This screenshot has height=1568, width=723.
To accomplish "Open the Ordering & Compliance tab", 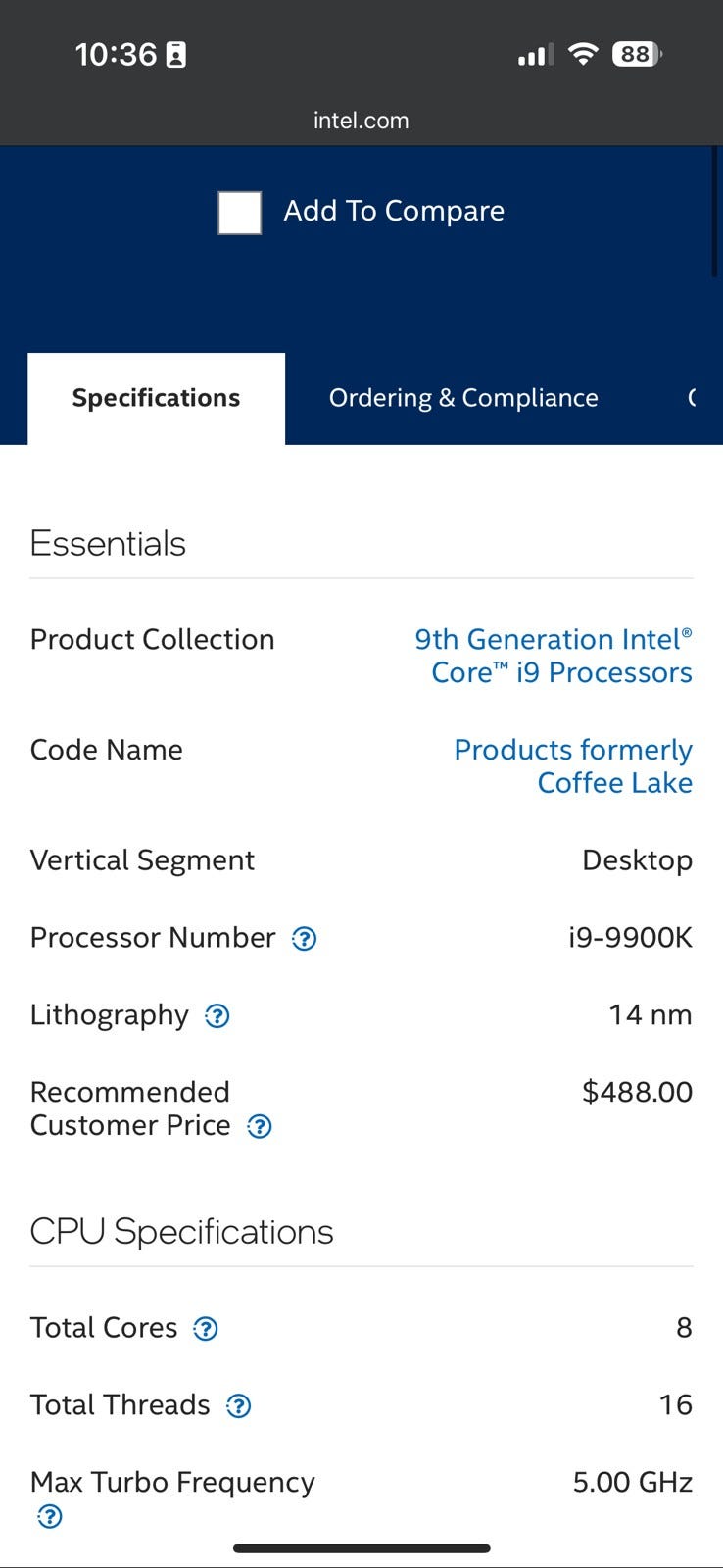I will tap(463, 398).
